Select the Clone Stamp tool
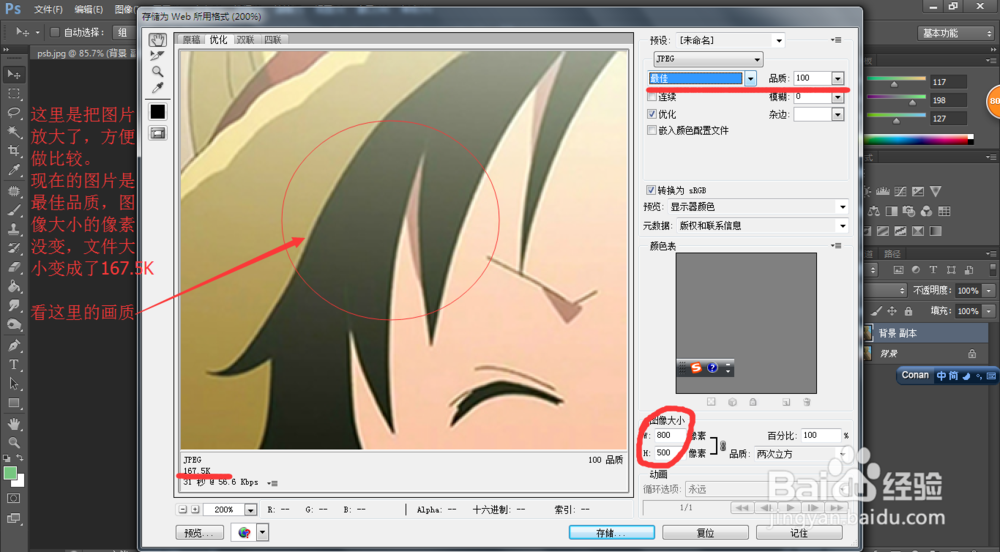 point(13,229)
